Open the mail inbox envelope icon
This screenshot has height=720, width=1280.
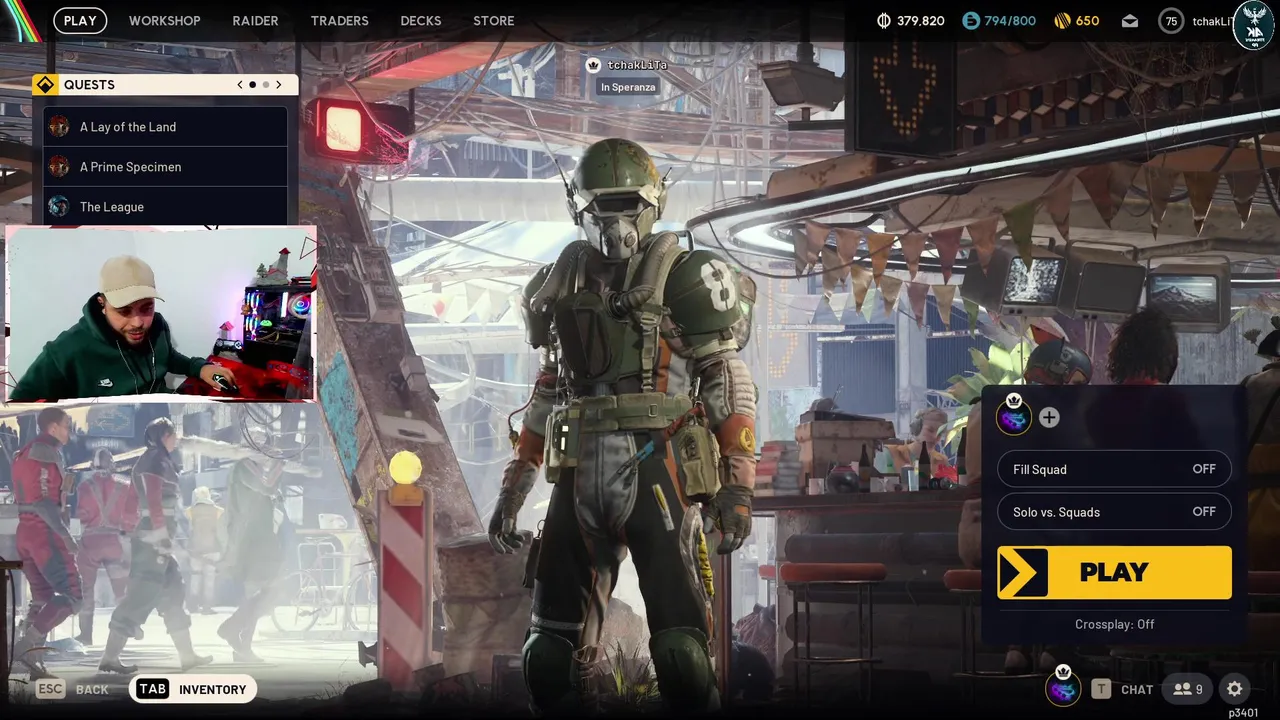(x=1130, y=20)
